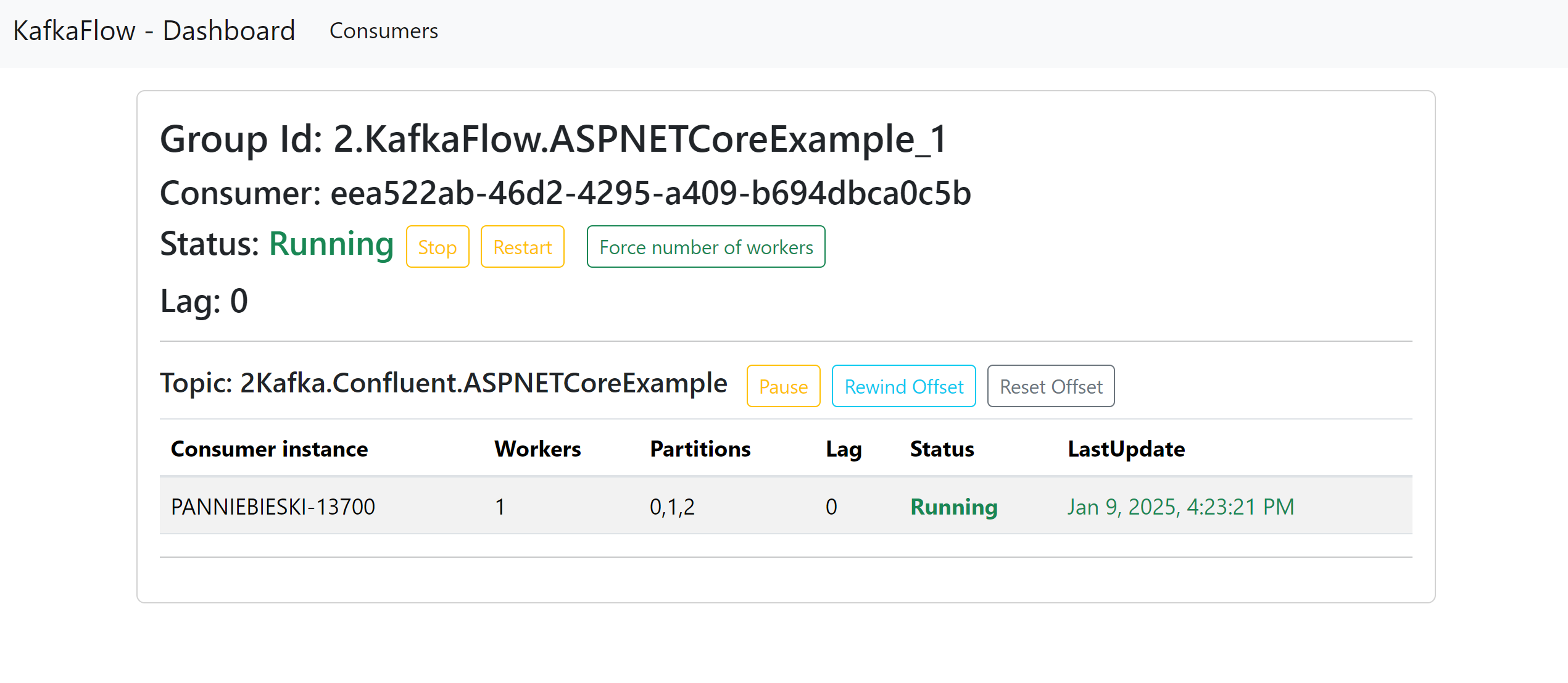The width and height of the screenshot is (1568, 683).
Task: Open Force number of workers dialog
Action: 706,247
